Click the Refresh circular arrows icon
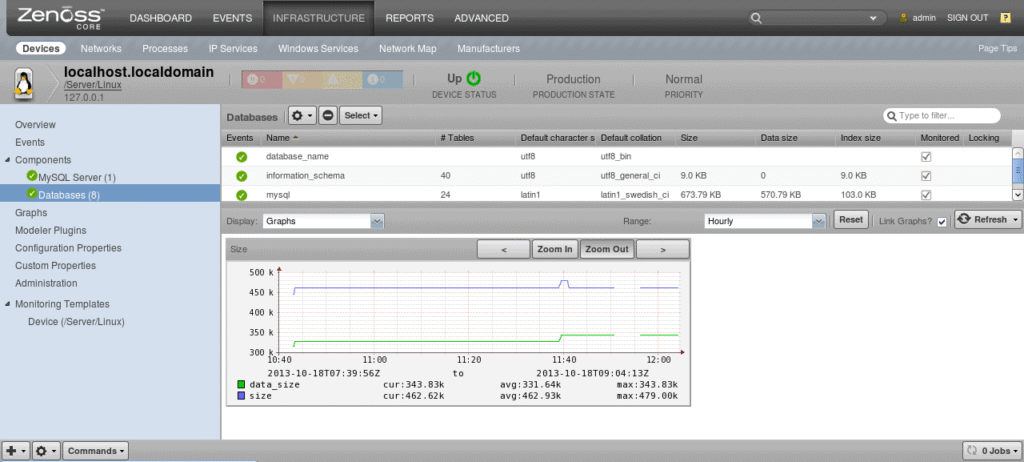The image size is (1024, 462). click(x=964, y=220)
